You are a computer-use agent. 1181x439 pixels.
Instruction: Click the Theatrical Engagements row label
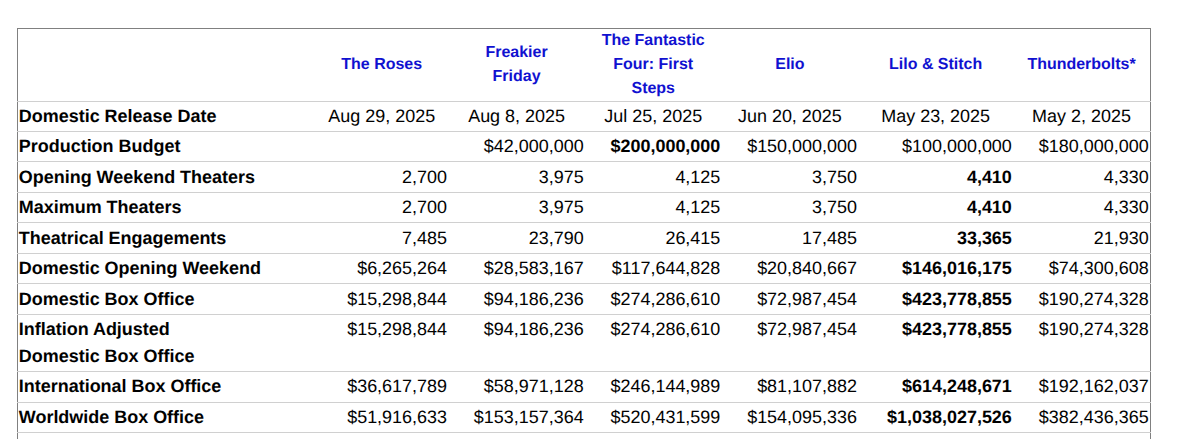coord(122,238)
